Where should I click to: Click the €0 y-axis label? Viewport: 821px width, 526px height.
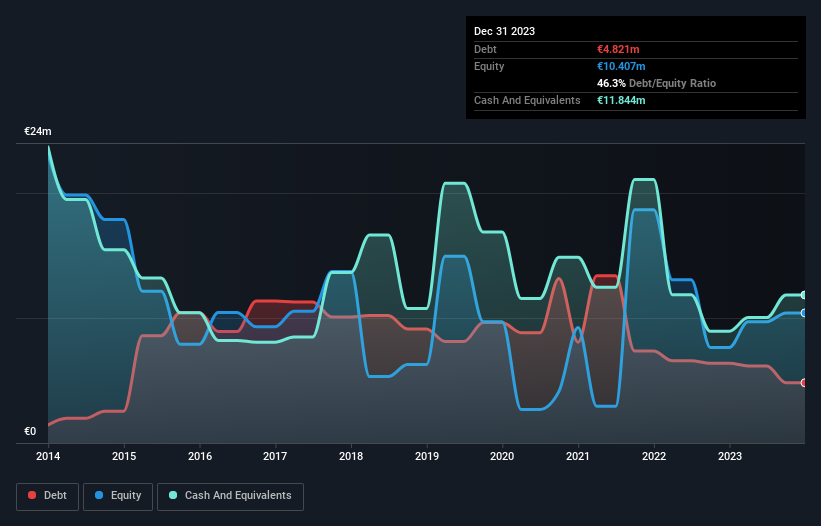point(30,431)
